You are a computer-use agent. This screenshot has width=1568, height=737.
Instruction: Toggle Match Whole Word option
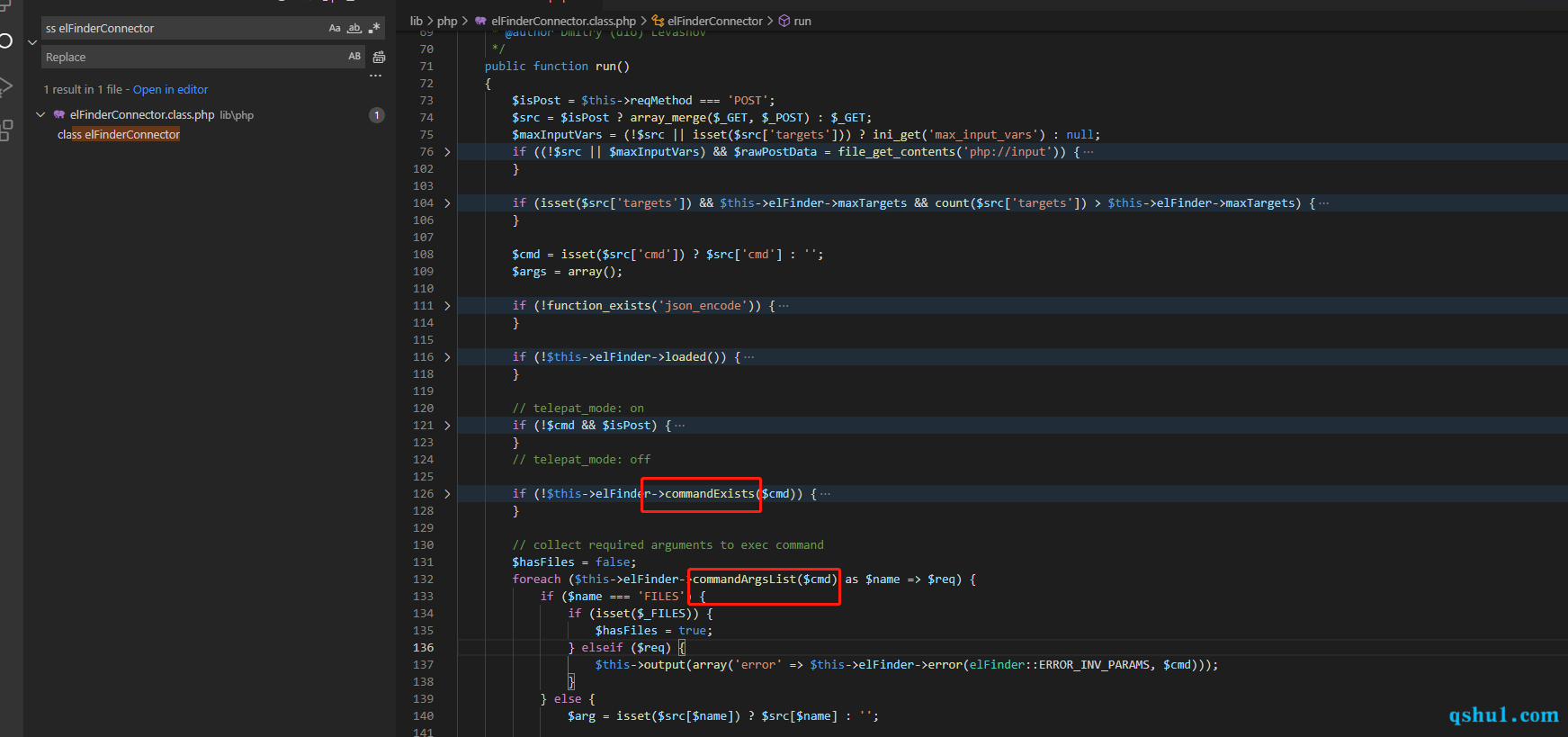point(354,28)
